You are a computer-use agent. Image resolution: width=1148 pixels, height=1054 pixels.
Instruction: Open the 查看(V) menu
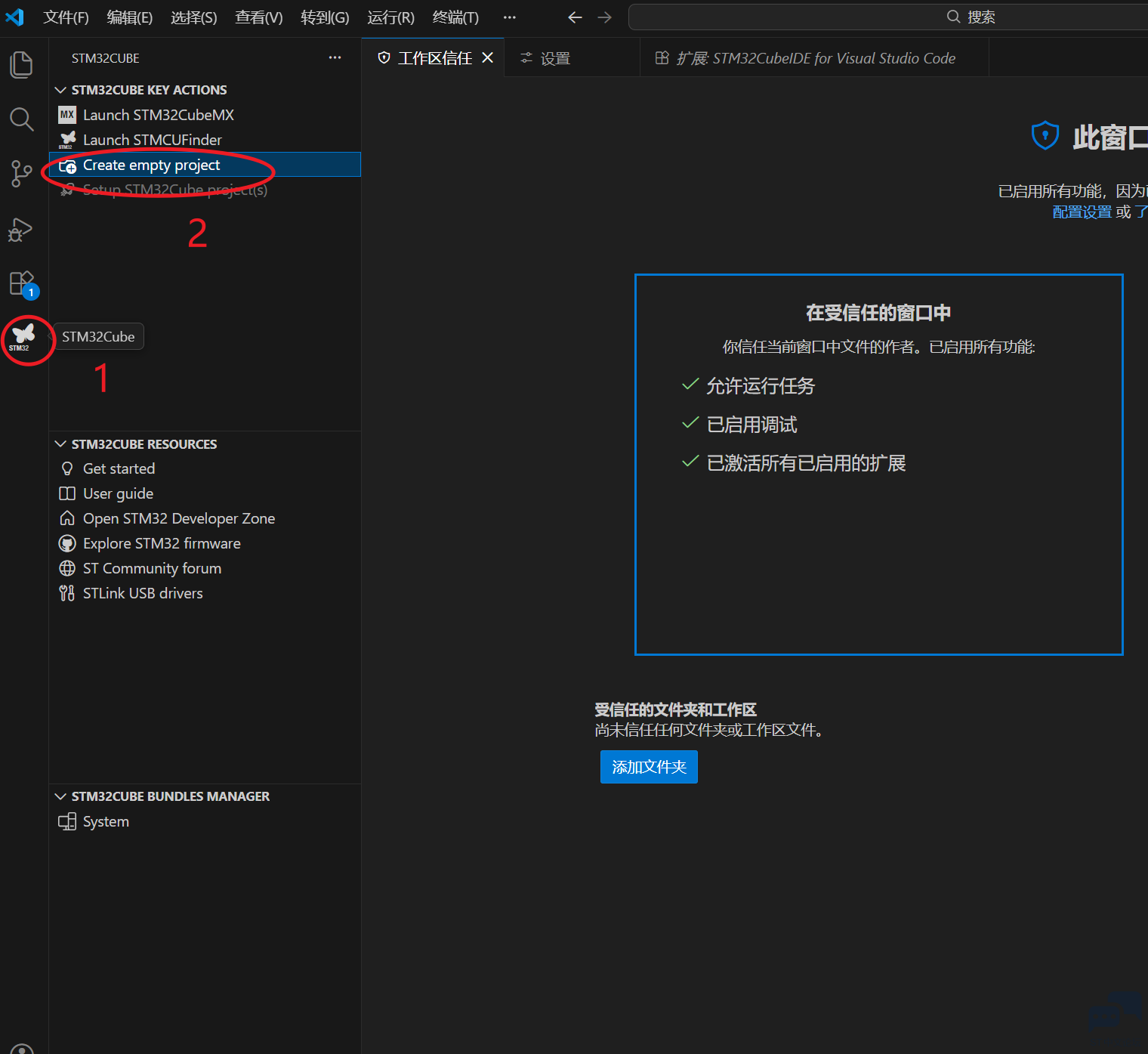click(x=259, y=17)
